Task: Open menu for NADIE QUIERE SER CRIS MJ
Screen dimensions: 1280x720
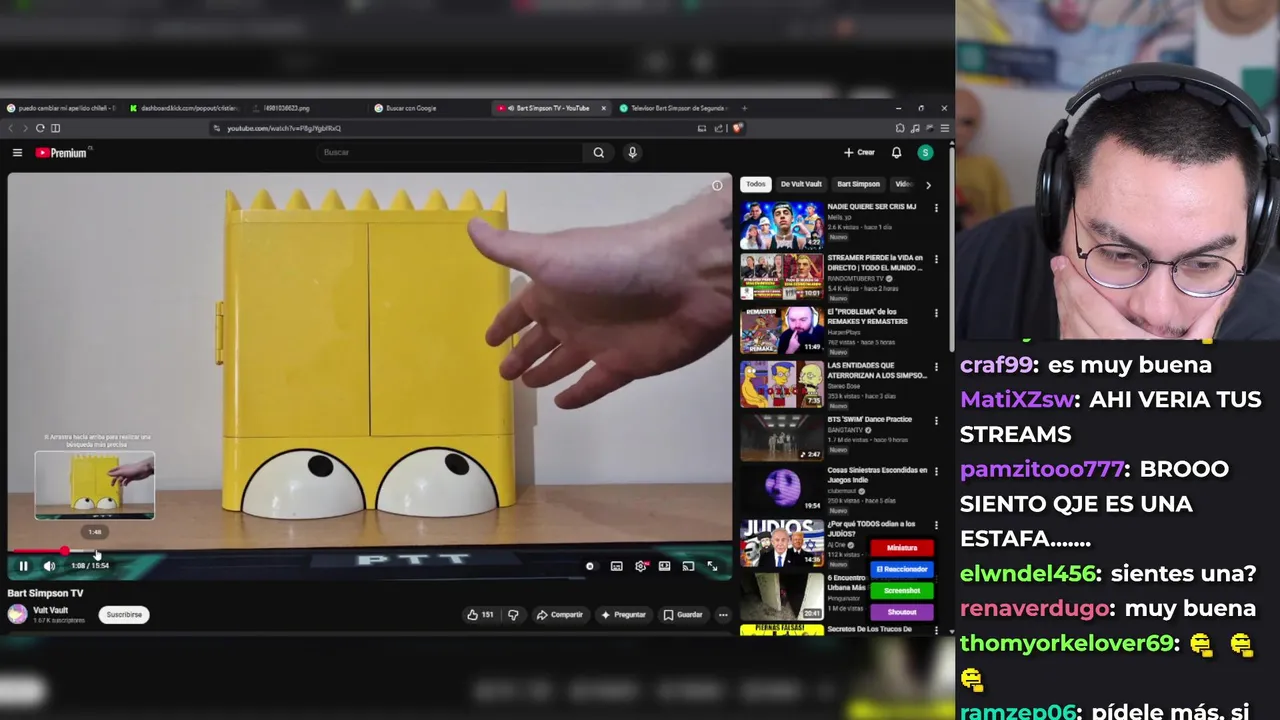Action: (x=936, y=208)
